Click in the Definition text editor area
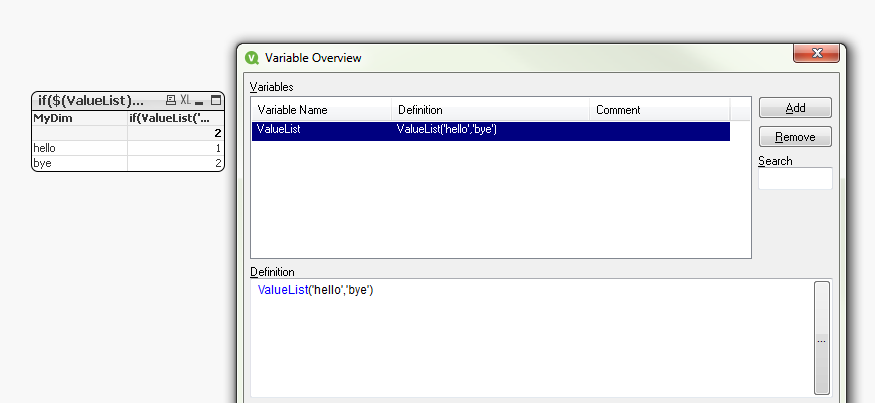The width and height of the screenshot is (875, 403). (x=530, y=340)
